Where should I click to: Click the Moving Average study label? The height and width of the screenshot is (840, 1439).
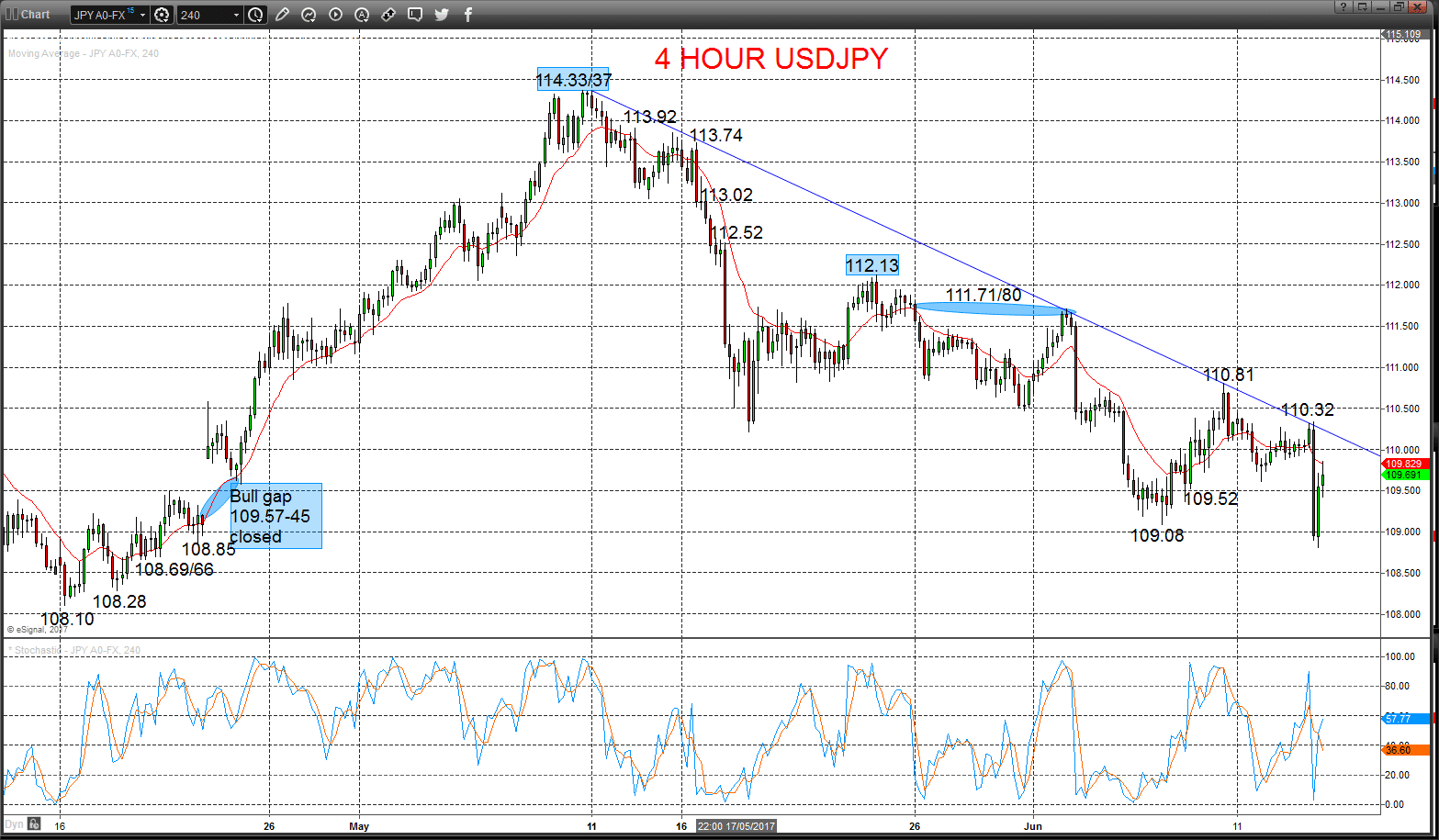[x=84, y=53]
